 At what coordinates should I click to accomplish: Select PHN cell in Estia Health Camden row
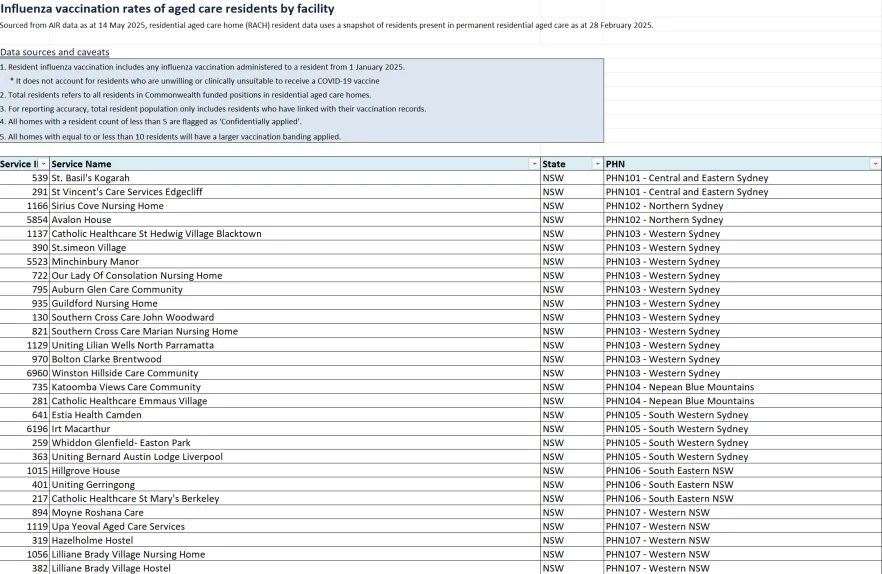click(x=742, y=415)
